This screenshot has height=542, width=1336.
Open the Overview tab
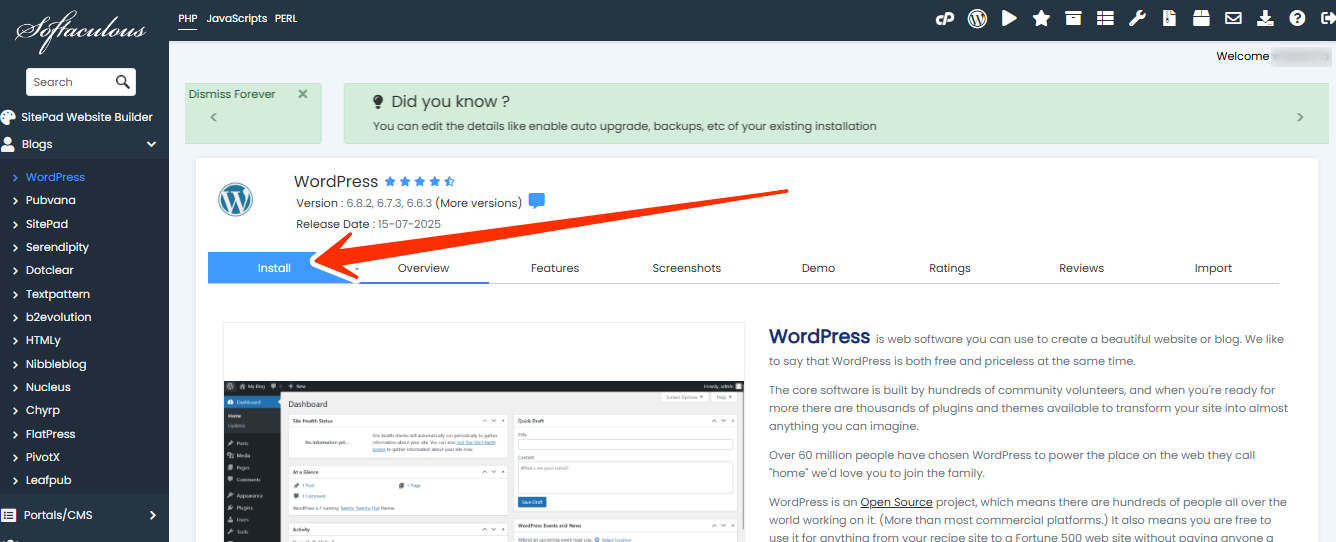[423, 268]
